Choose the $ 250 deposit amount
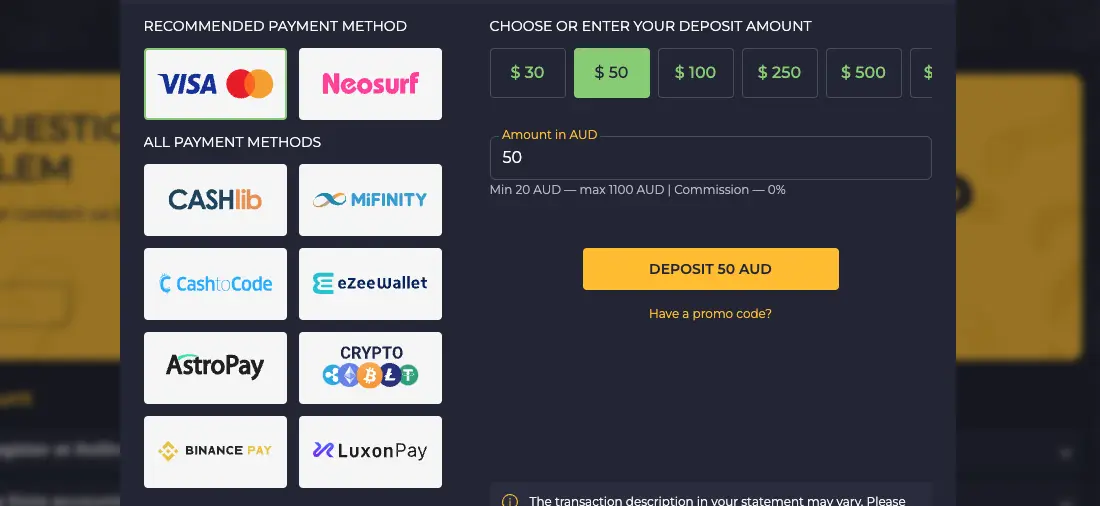 tap(780, 73)
